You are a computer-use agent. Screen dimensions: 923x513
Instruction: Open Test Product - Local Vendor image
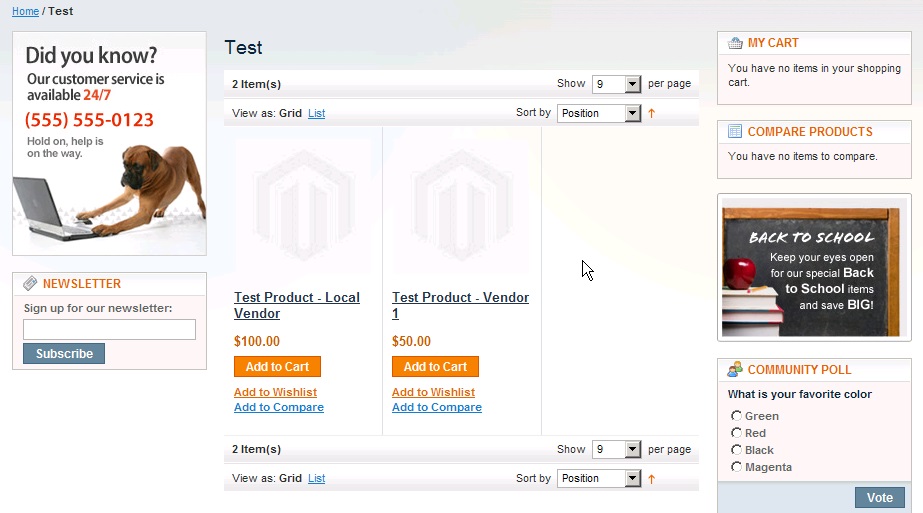pyautogui.click(x=303, y=207)
